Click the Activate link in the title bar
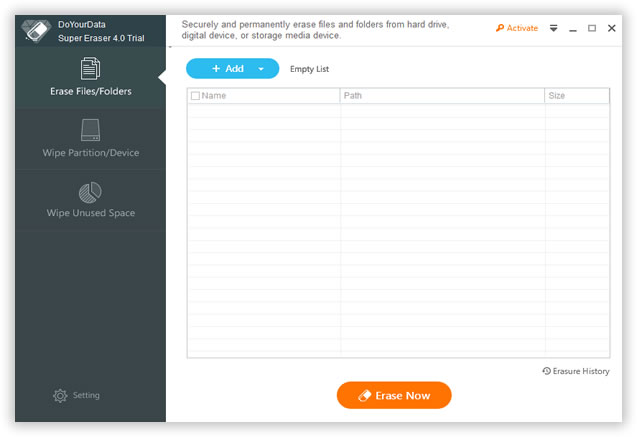The image size is (637, 437). 517,28
